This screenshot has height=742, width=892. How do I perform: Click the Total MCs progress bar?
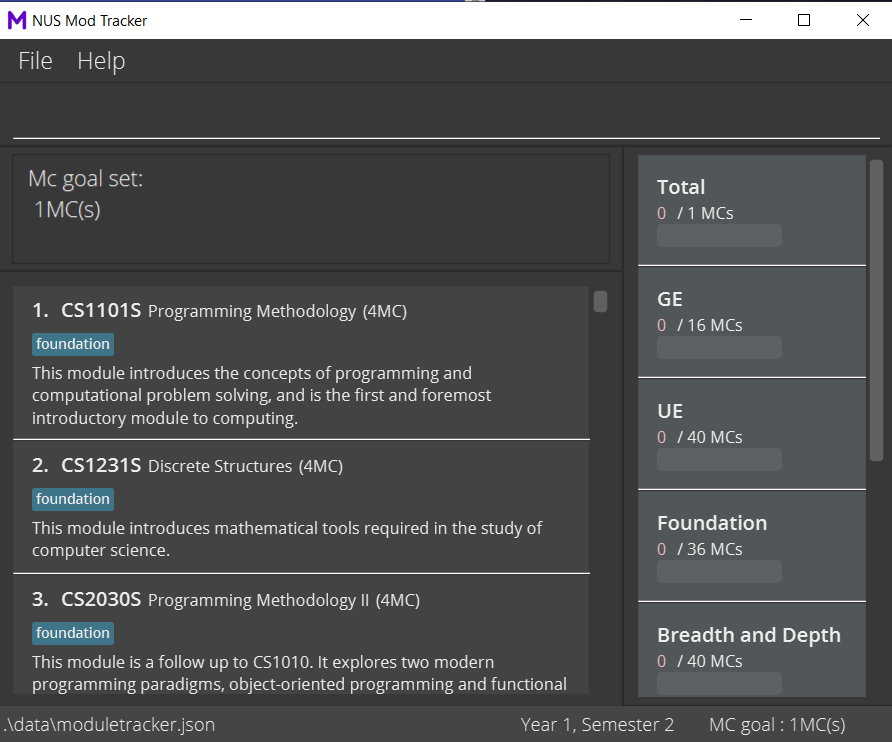(x=719, y=236)
